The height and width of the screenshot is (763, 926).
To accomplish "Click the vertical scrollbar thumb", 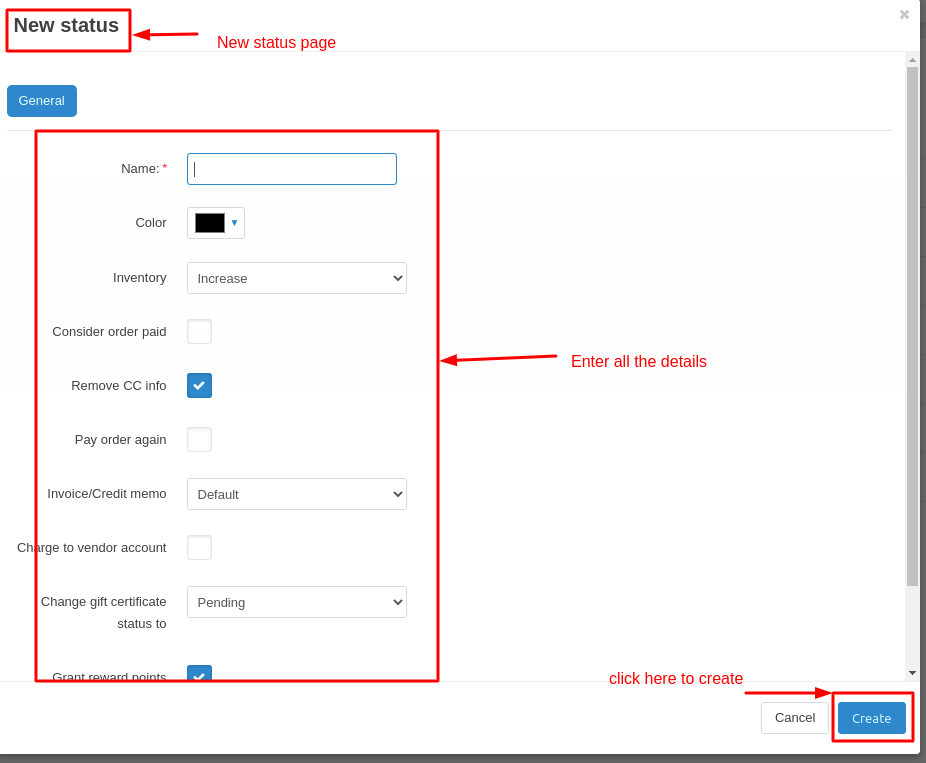I will pyautogui.click(x=912, y=325).
